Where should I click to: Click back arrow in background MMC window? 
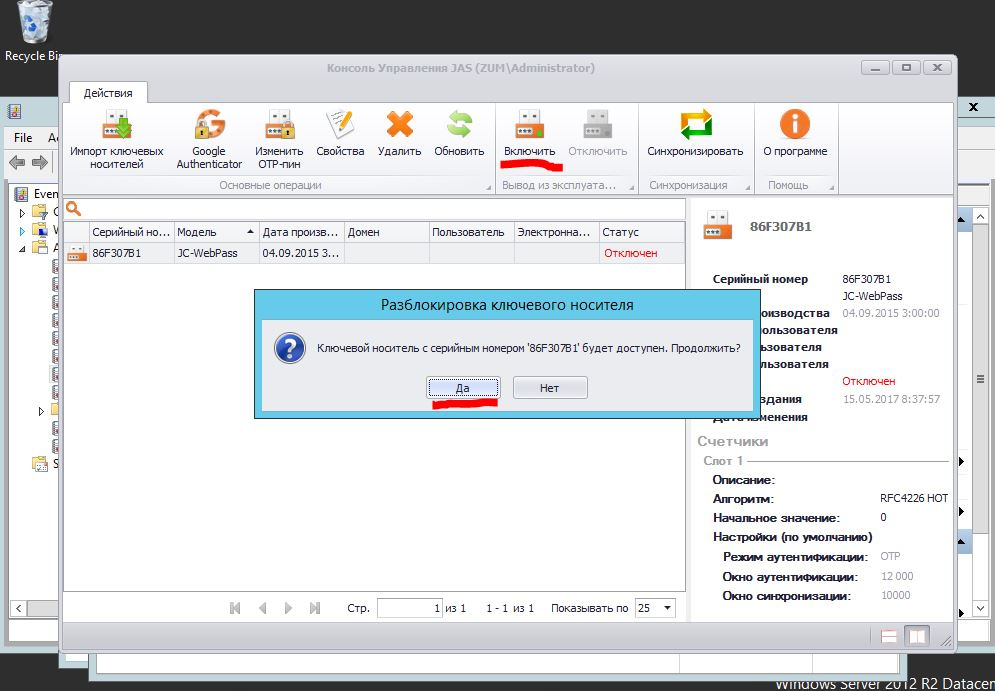17,163
